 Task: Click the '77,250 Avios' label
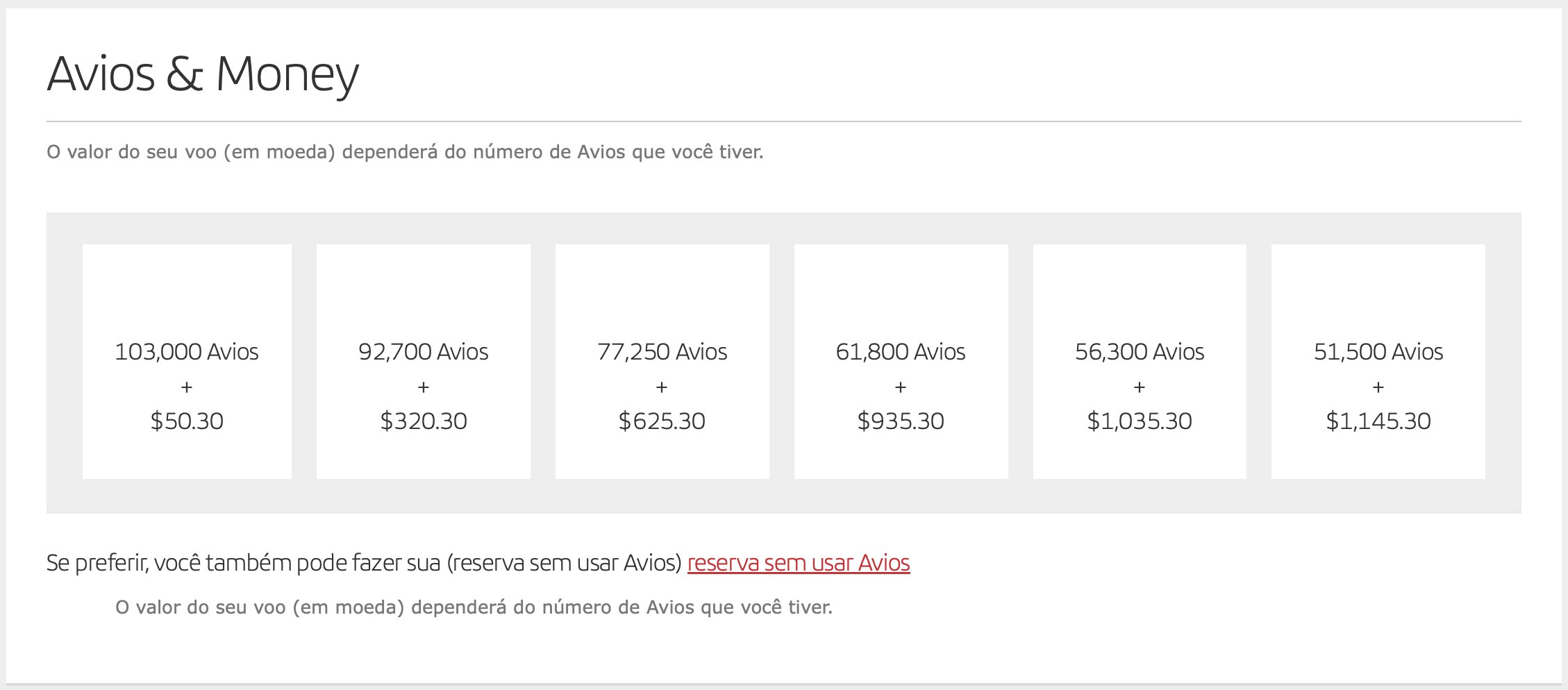click(x=662, y=352)
